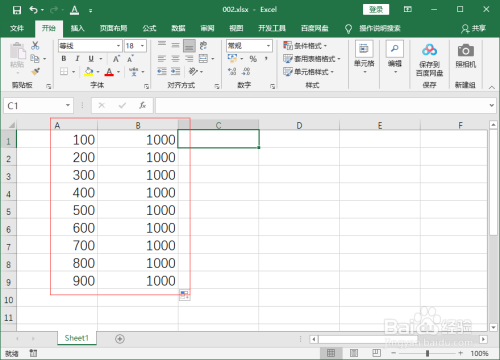Click the Increase Indent icon

point(175,71)
